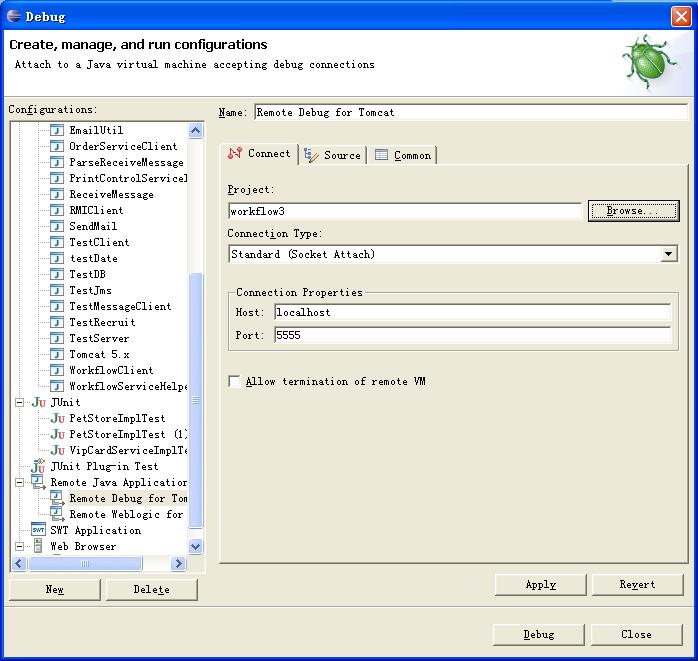Click the ReceiveMessage Java config icon

click(57, 194)
